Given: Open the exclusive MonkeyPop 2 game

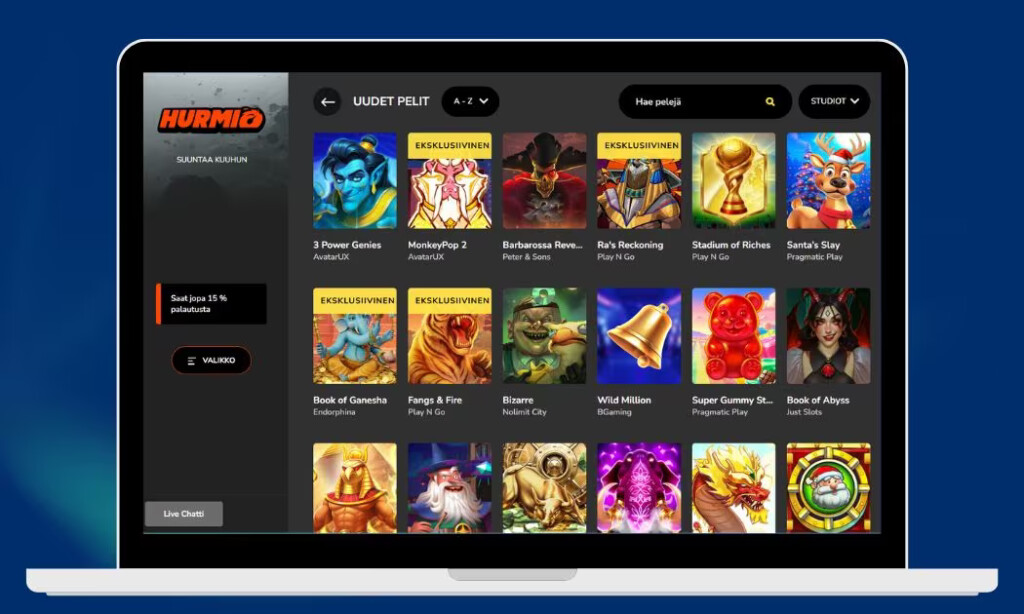Looking at the screenshot, I should [449, 181].
